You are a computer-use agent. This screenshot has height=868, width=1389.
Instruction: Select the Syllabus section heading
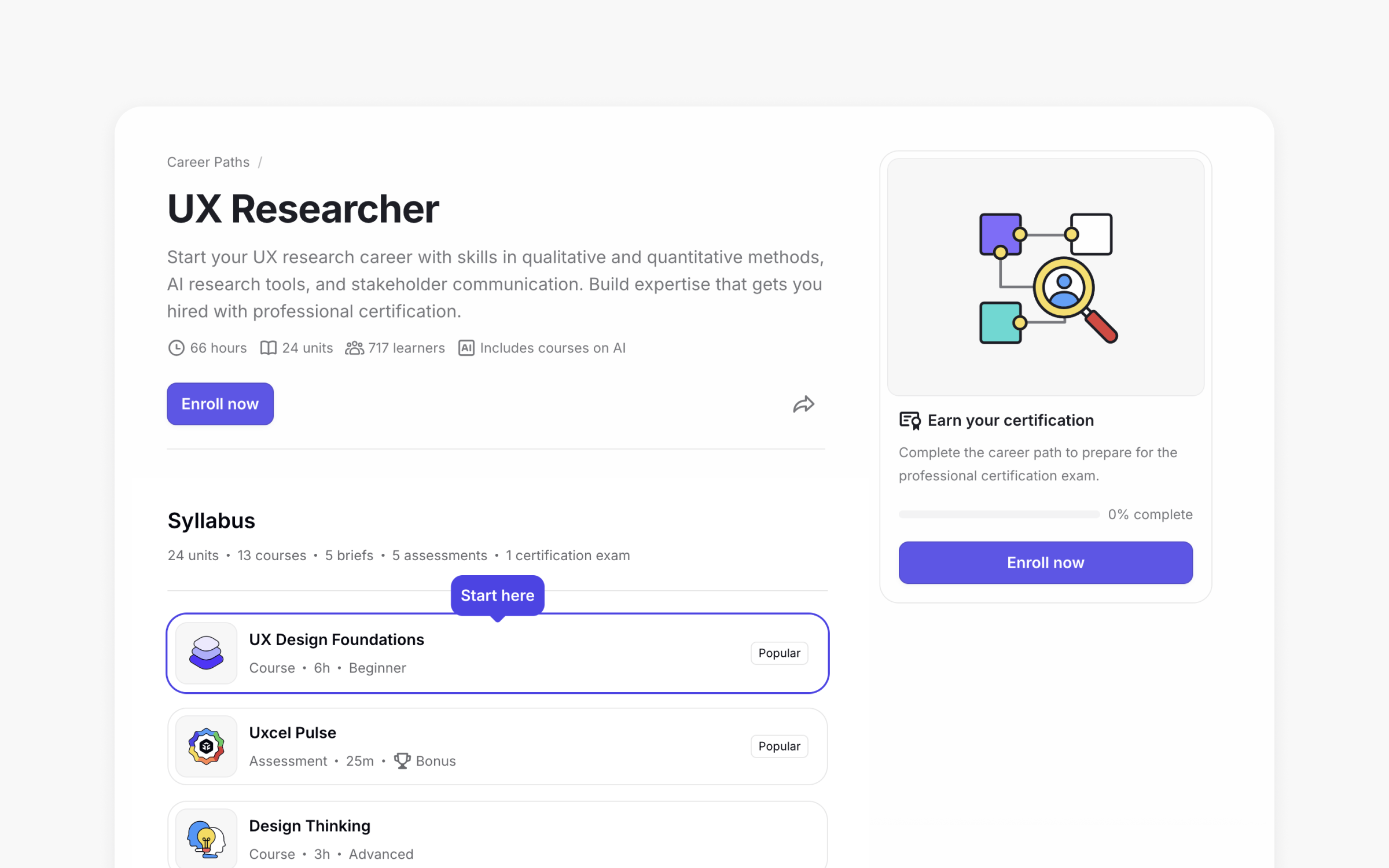211,520
